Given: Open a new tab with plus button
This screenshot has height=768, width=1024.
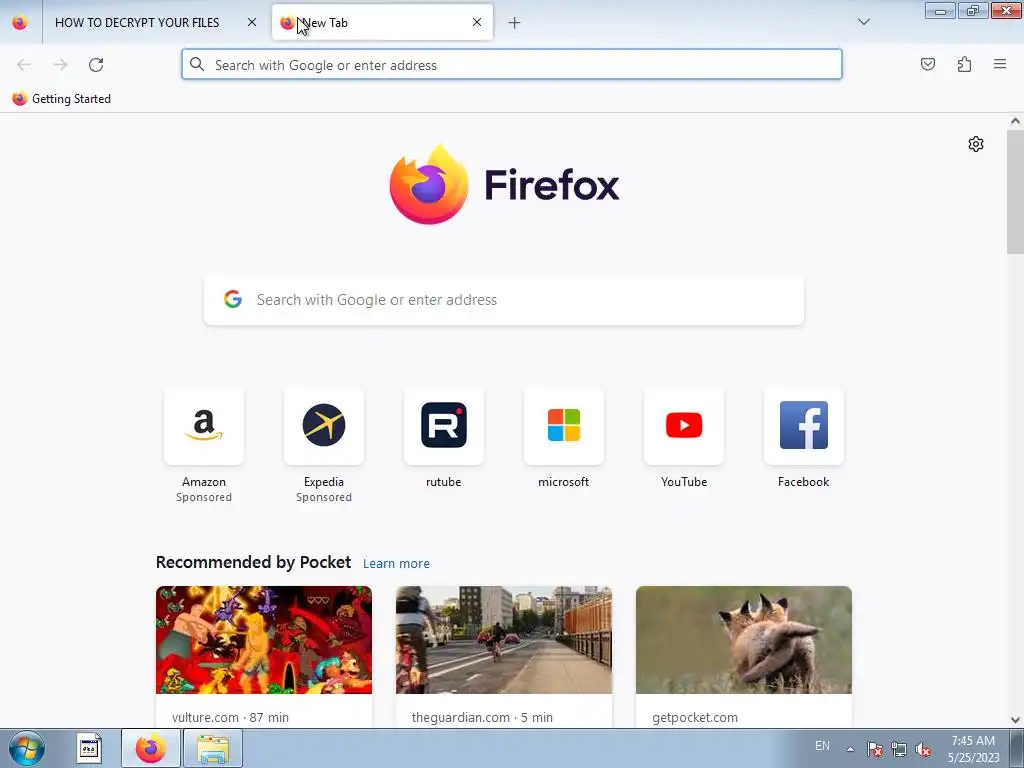Looking at the screenshot, I should tap(514, 23).
